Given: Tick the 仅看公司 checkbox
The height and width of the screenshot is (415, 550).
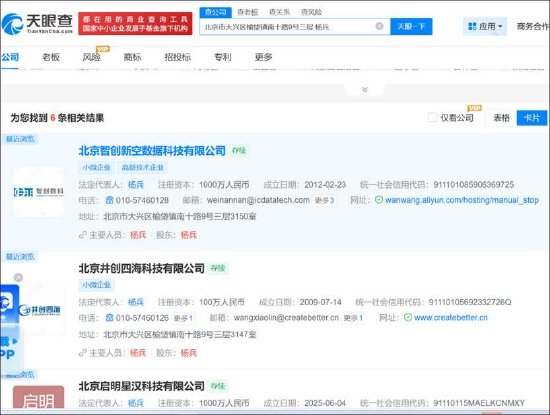Looking at the screenshot, I should coord(432,118).
